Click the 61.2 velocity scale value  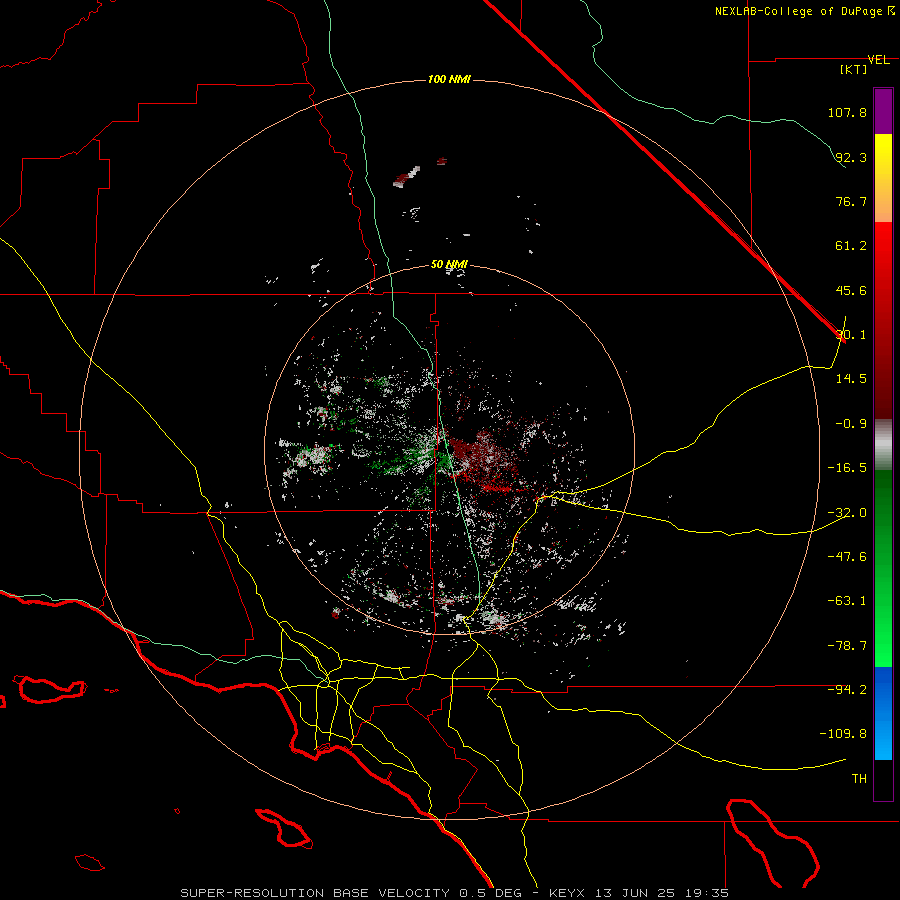[851, 246]
